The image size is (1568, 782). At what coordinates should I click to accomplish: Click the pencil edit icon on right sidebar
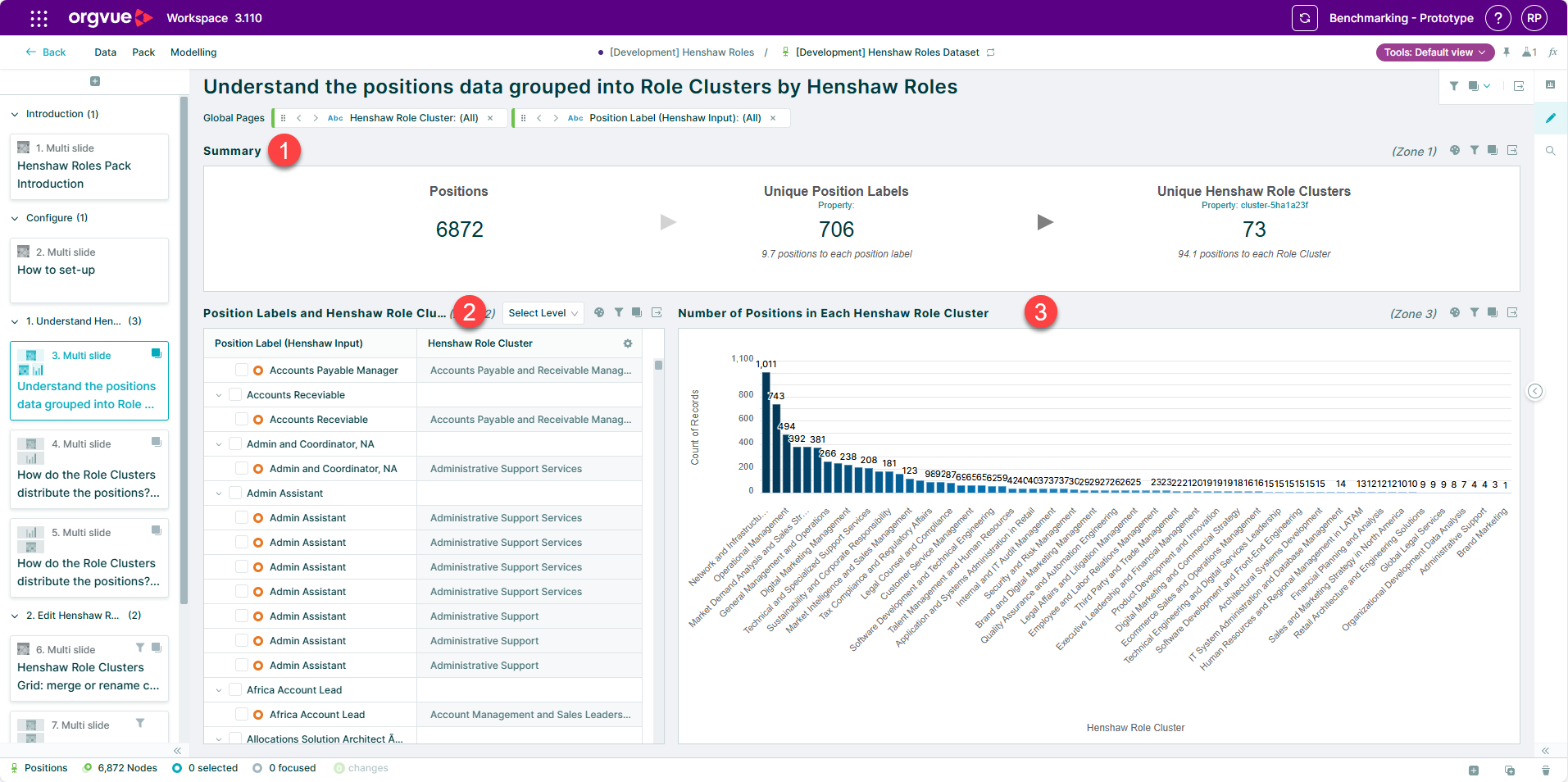click(x=1551, y=118)
